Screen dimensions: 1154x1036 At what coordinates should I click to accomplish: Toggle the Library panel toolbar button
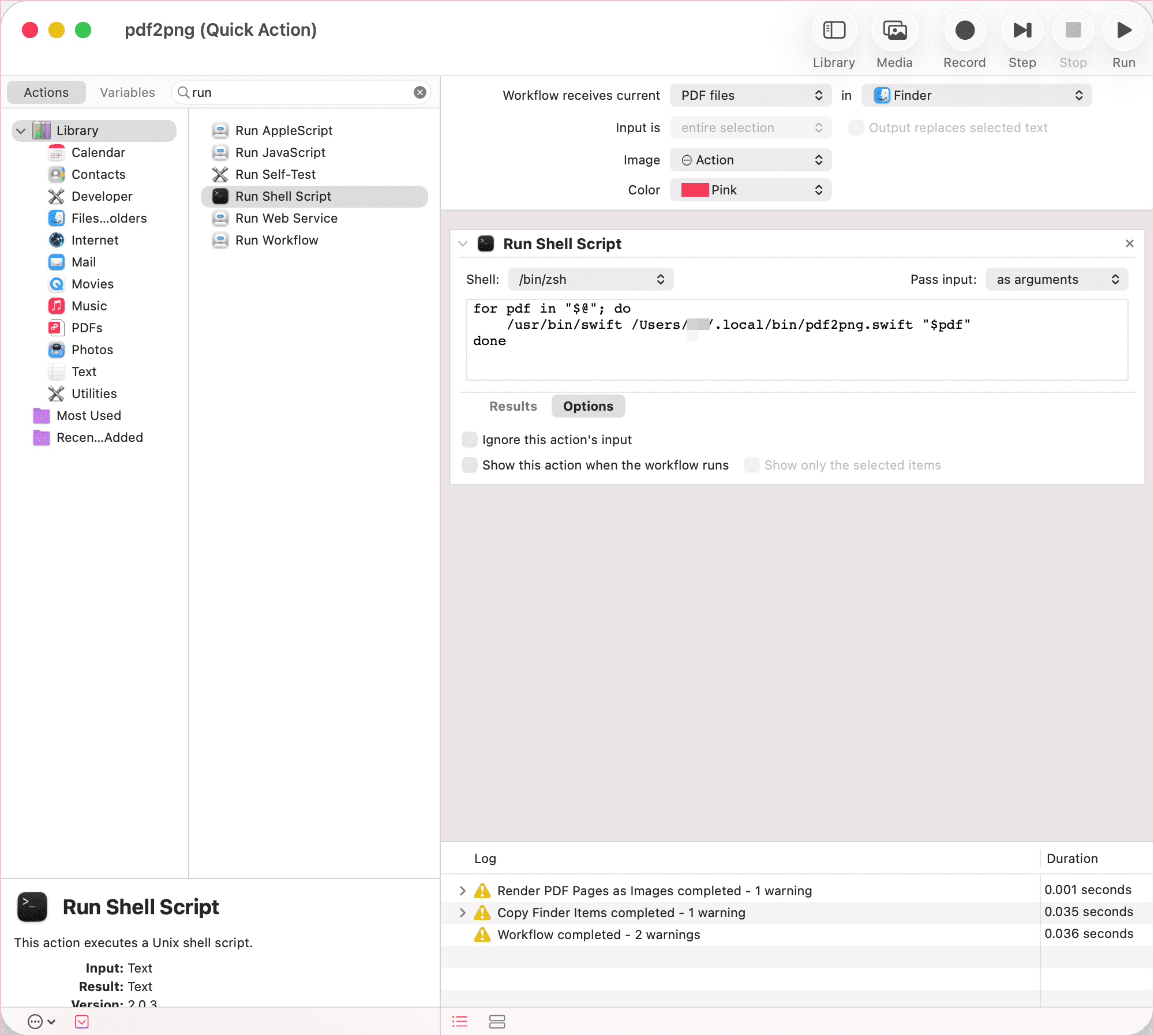834,31
